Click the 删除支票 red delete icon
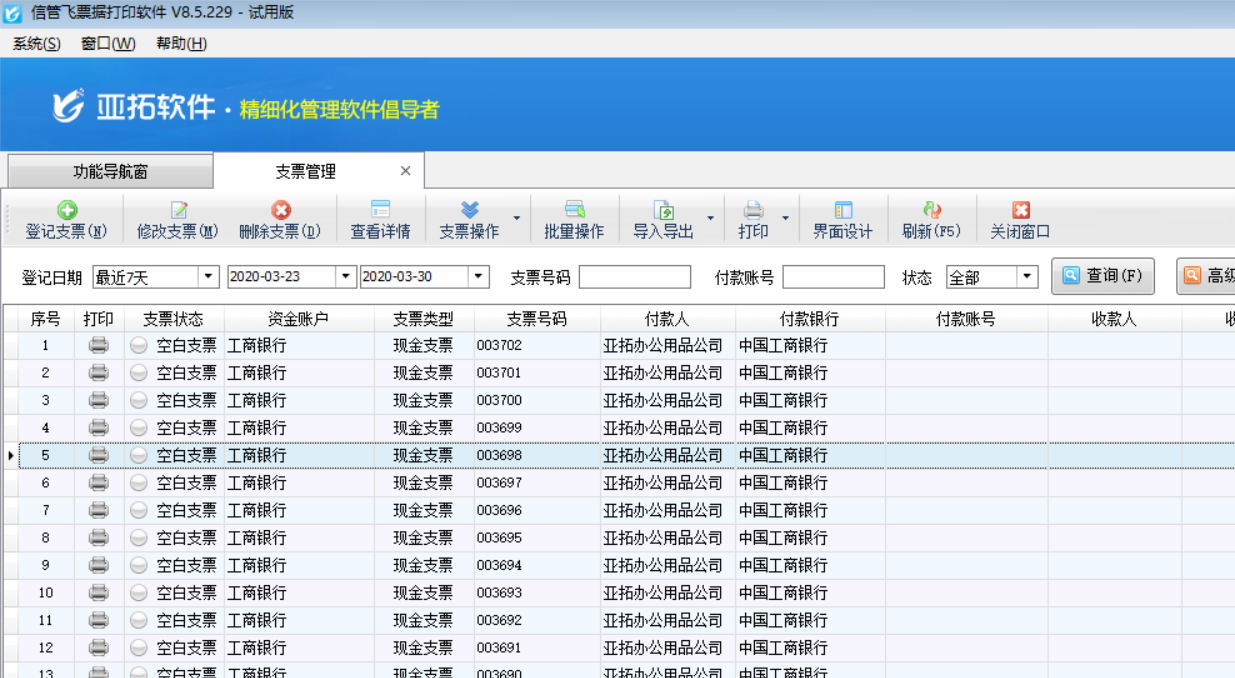This screenshot has width=1235, height=678. coord(281,210)
